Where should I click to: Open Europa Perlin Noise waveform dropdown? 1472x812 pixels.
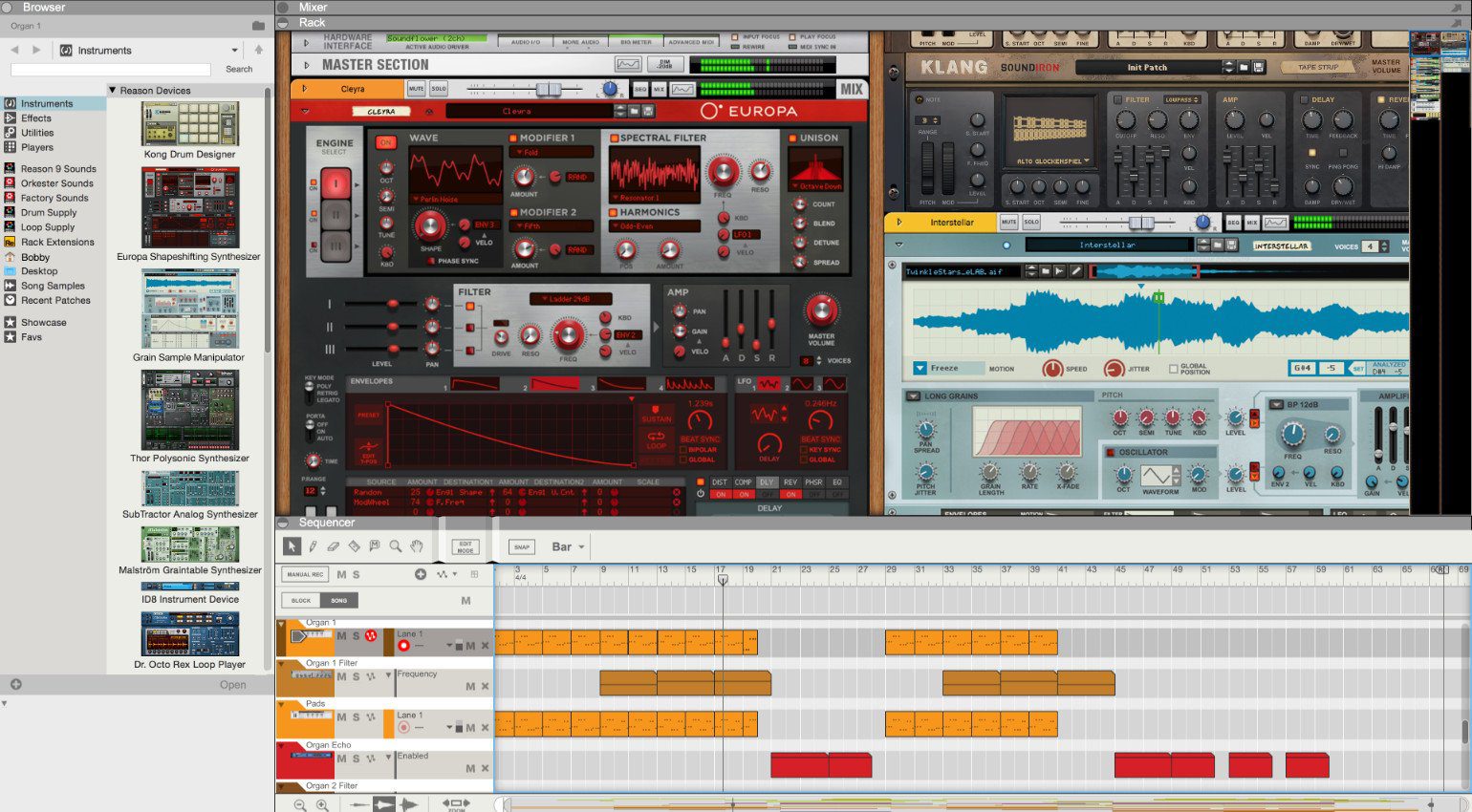pos(455,200)
